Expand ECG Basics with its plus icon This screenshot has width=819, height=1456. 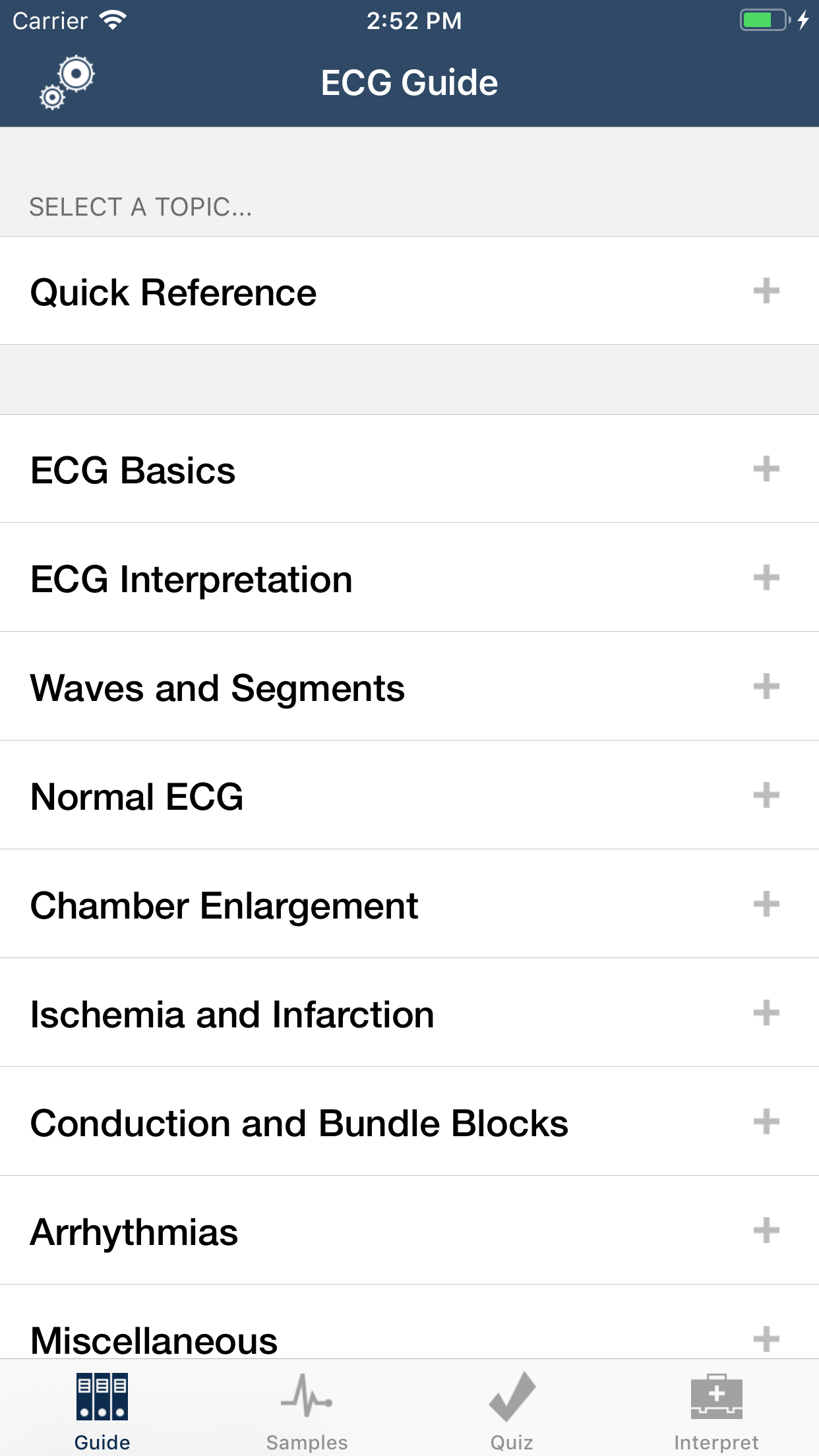(766, 470)
